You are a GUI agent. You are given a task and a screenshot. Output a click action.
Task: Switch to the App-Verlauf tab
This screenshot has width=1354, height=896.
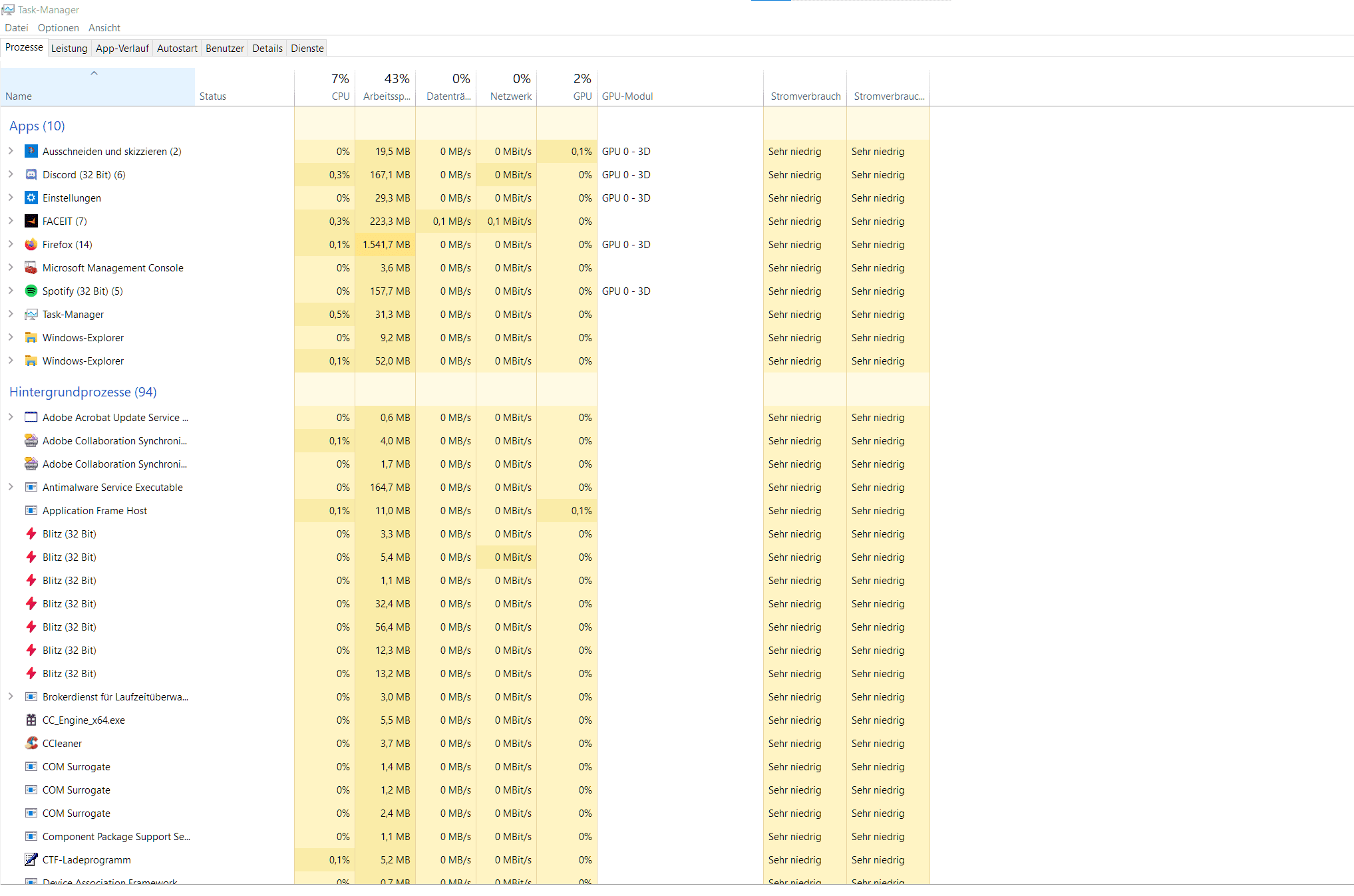[x=122, y=48]
